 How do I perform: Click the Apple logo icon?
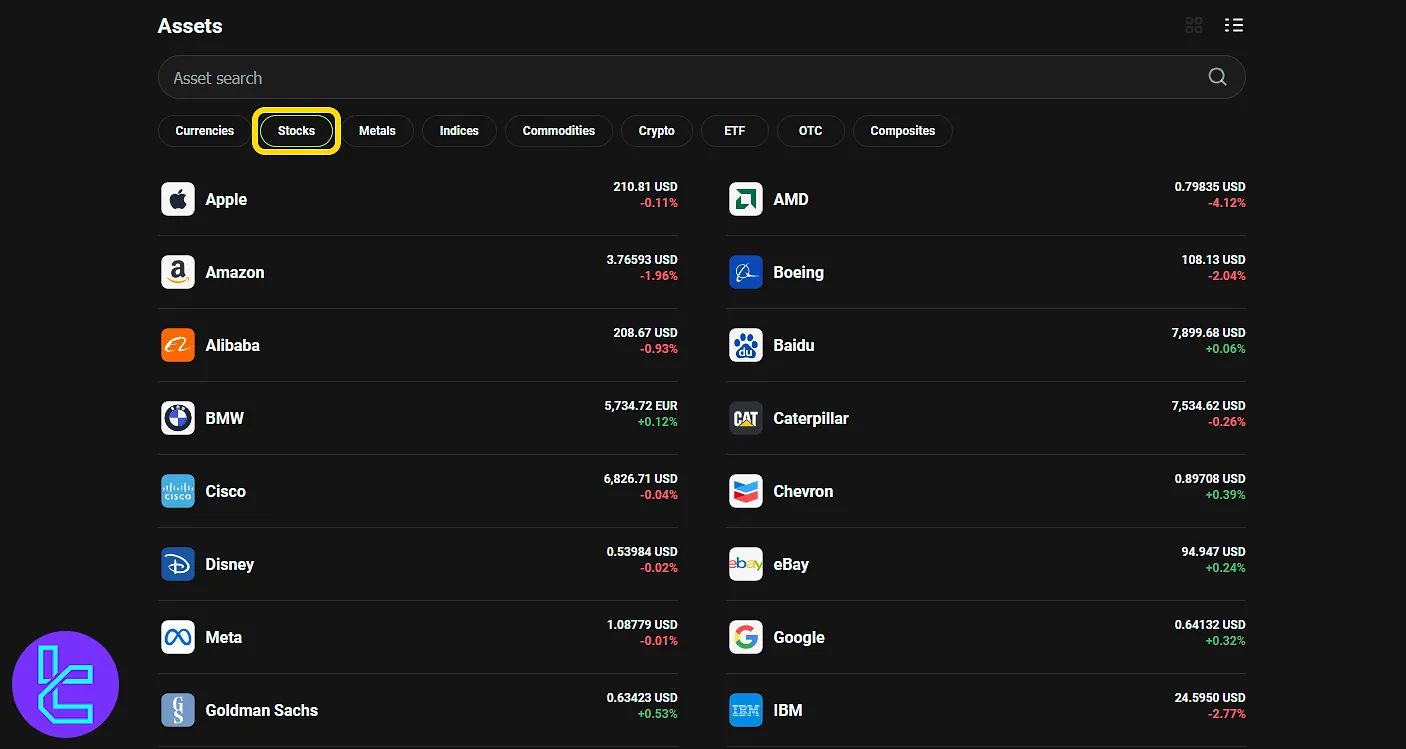[x=178, y=199]
